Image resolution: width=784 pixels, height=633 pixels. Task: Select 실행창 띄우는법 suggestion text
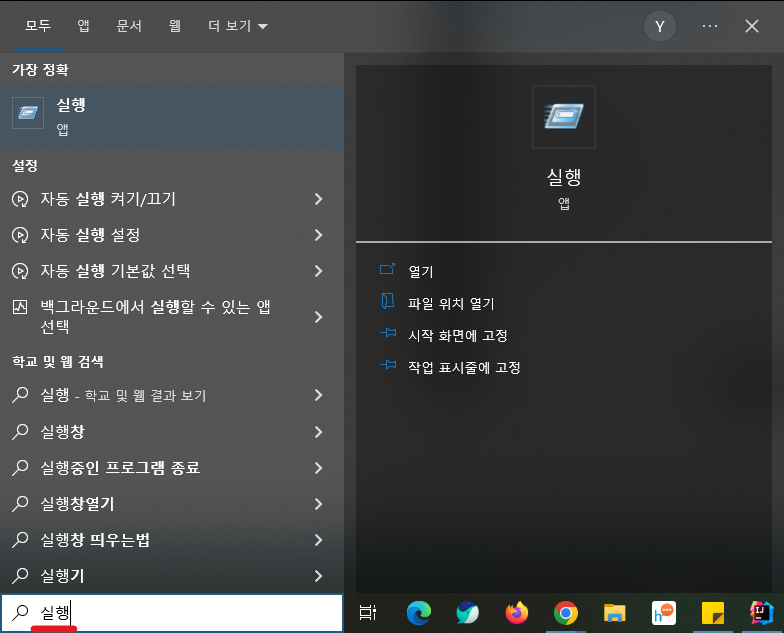95,540
